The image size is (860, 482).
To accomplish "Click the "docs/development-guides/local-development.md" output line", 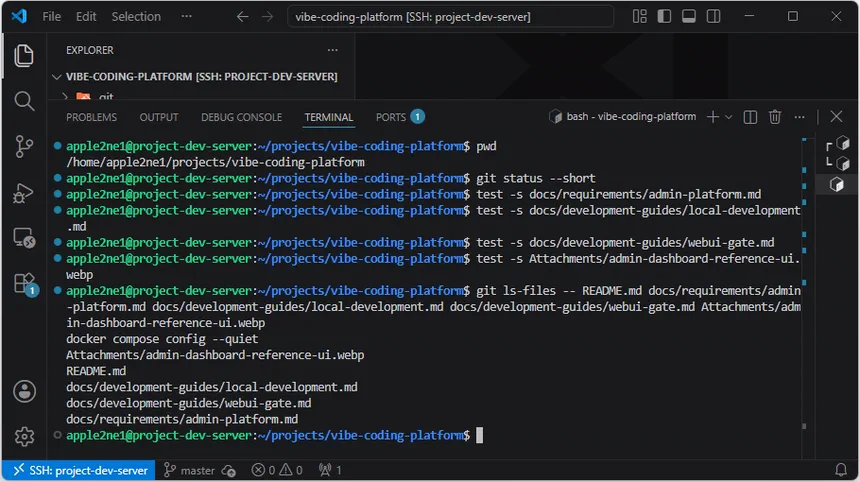I will (x=212, y=387).
